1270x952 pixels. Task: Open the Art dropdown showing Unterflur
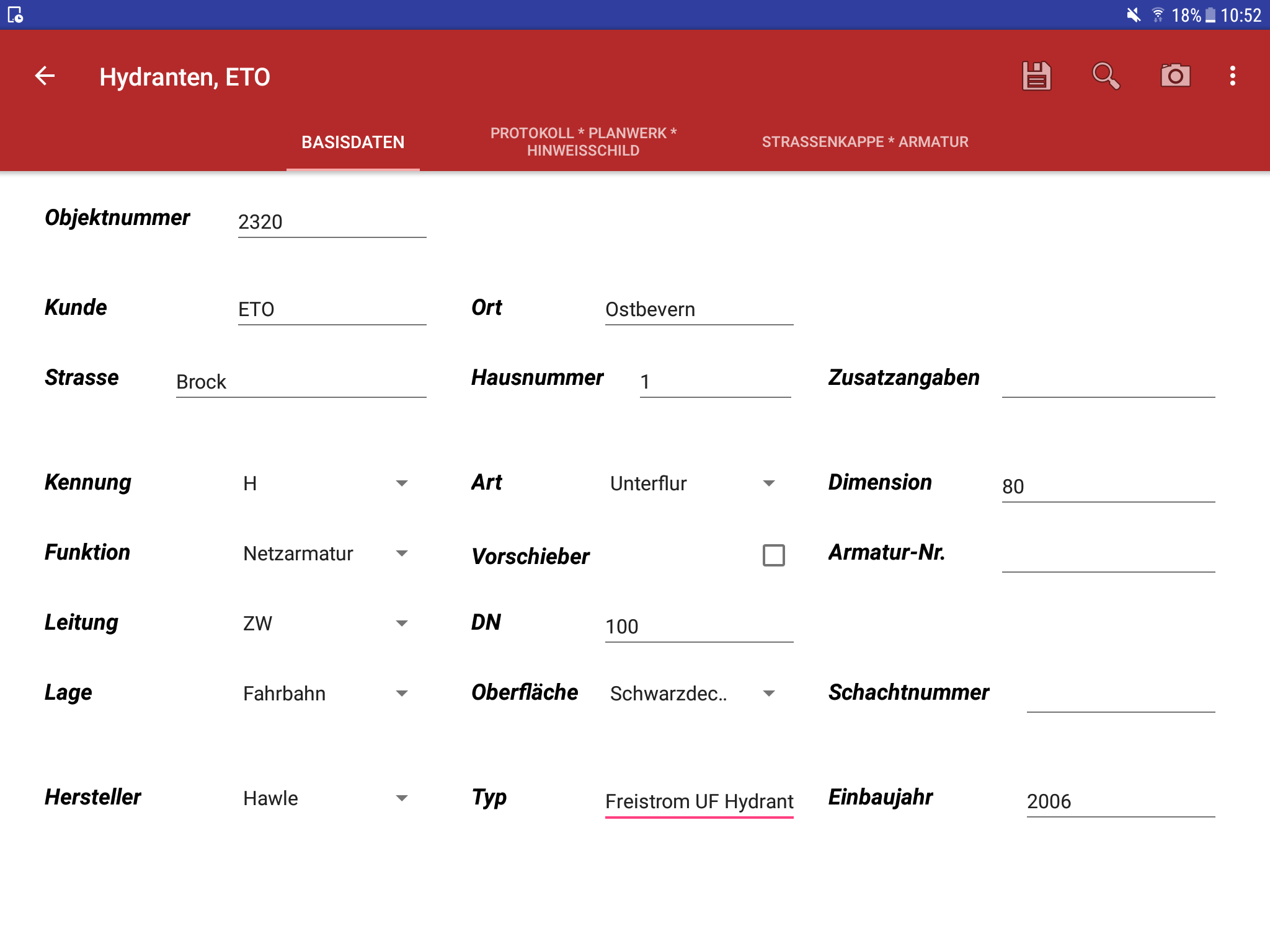click(x=693, y=483)
